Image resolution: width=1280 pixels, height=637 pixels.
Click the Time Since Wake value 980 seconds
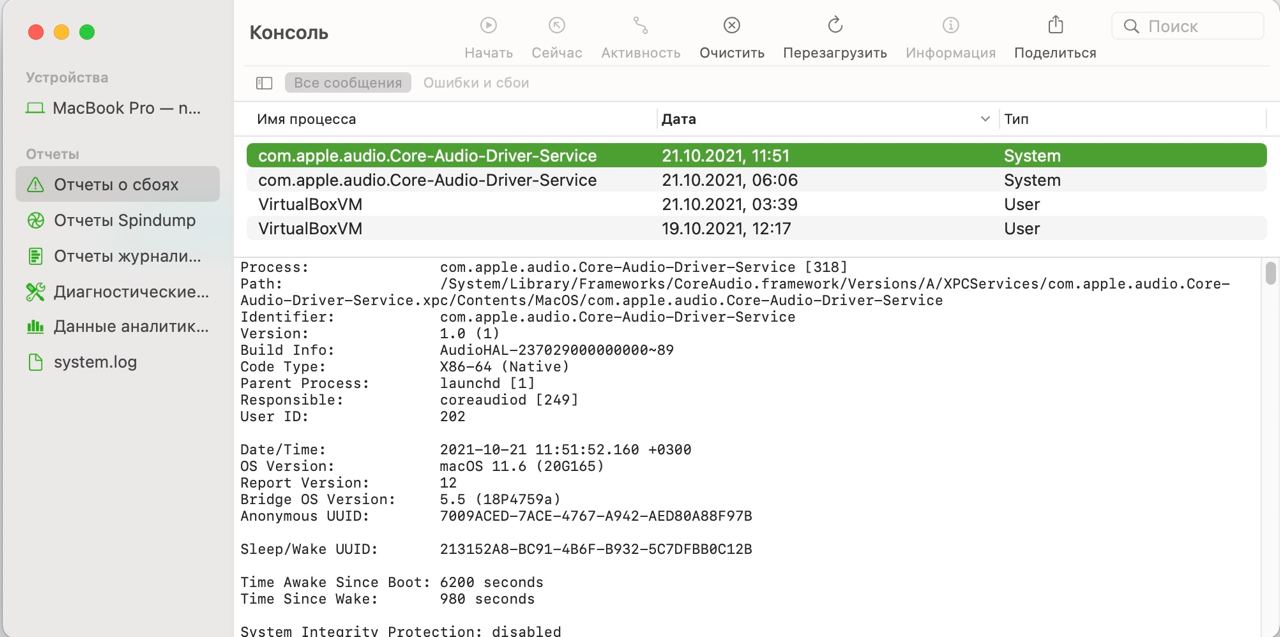point(488,599)
